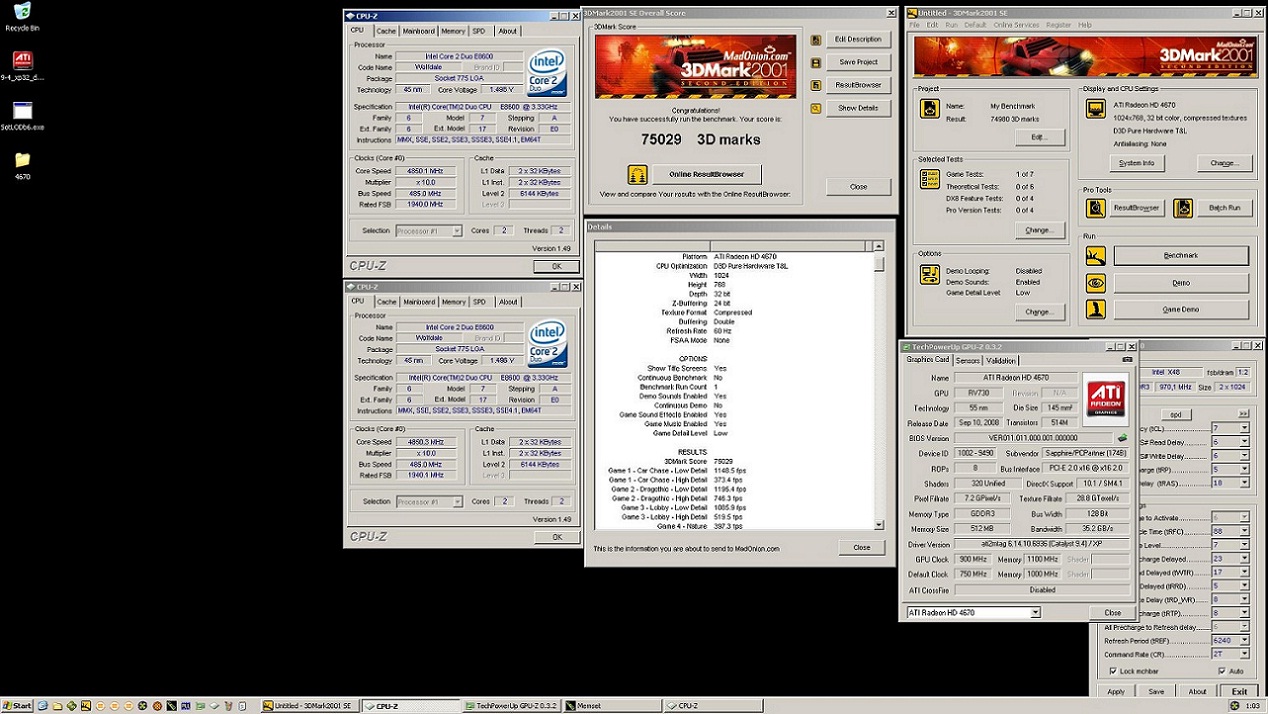The width and height of the screenshot is (1268, 714).
Task: Open the Memory tab in the upper CPU-Z window
Action: (453, 31)
